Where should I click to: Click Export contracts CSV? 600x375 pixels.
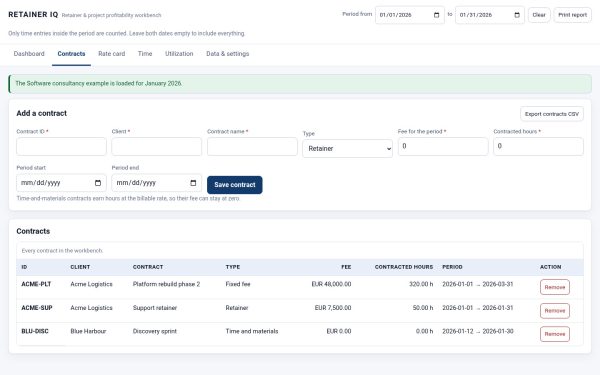click(552, 114)
